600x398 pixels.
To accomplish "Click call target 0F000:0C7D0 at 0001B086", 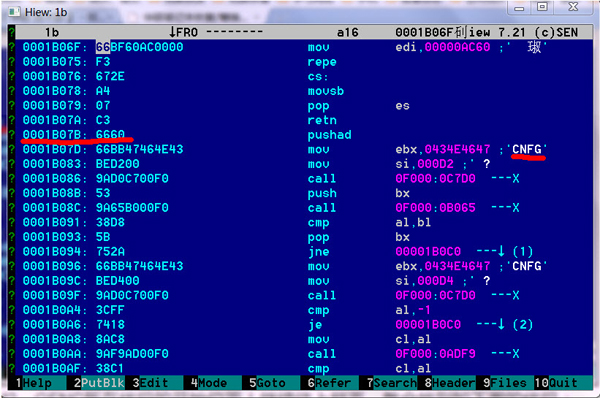I will [x=435, y=178].
